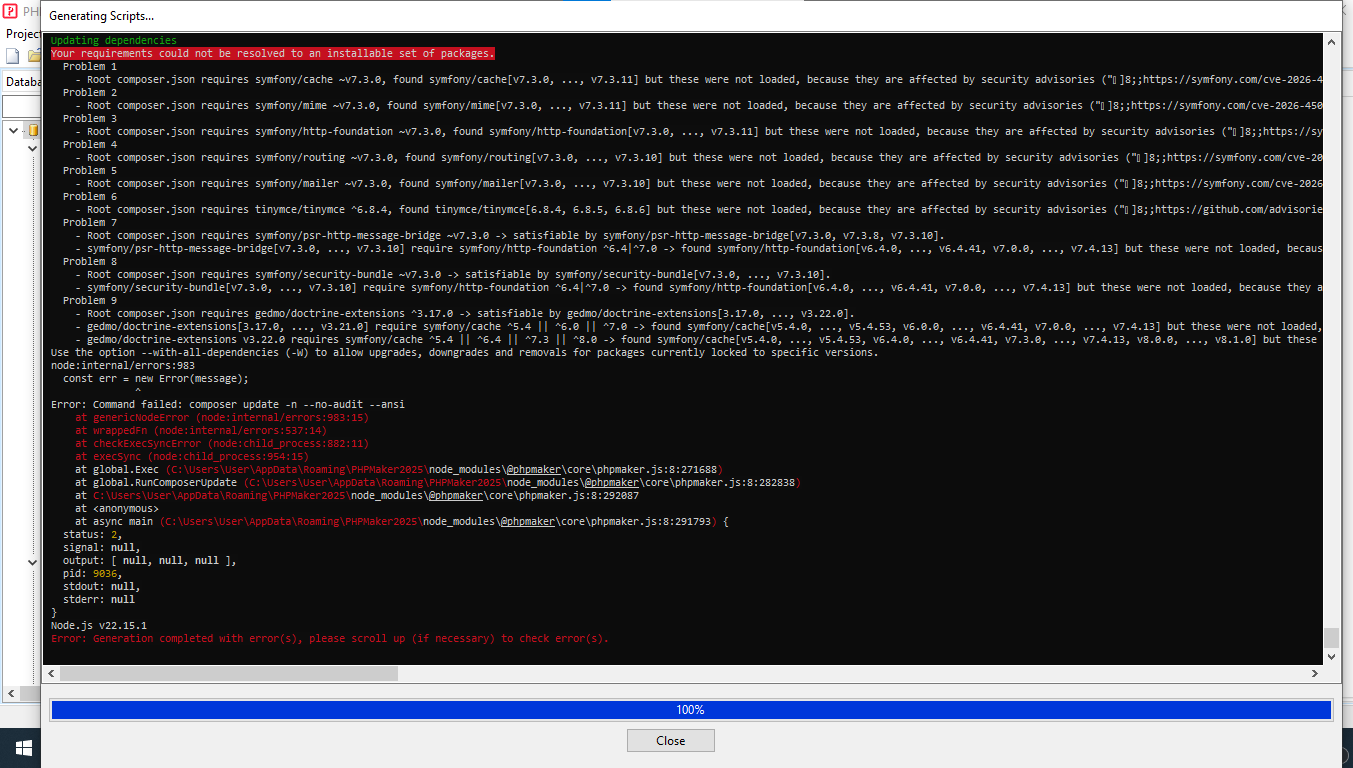1353x768 pixels.
Task: Click the down arrow of the console scrollbar
Action: [x=1330, y=657]
